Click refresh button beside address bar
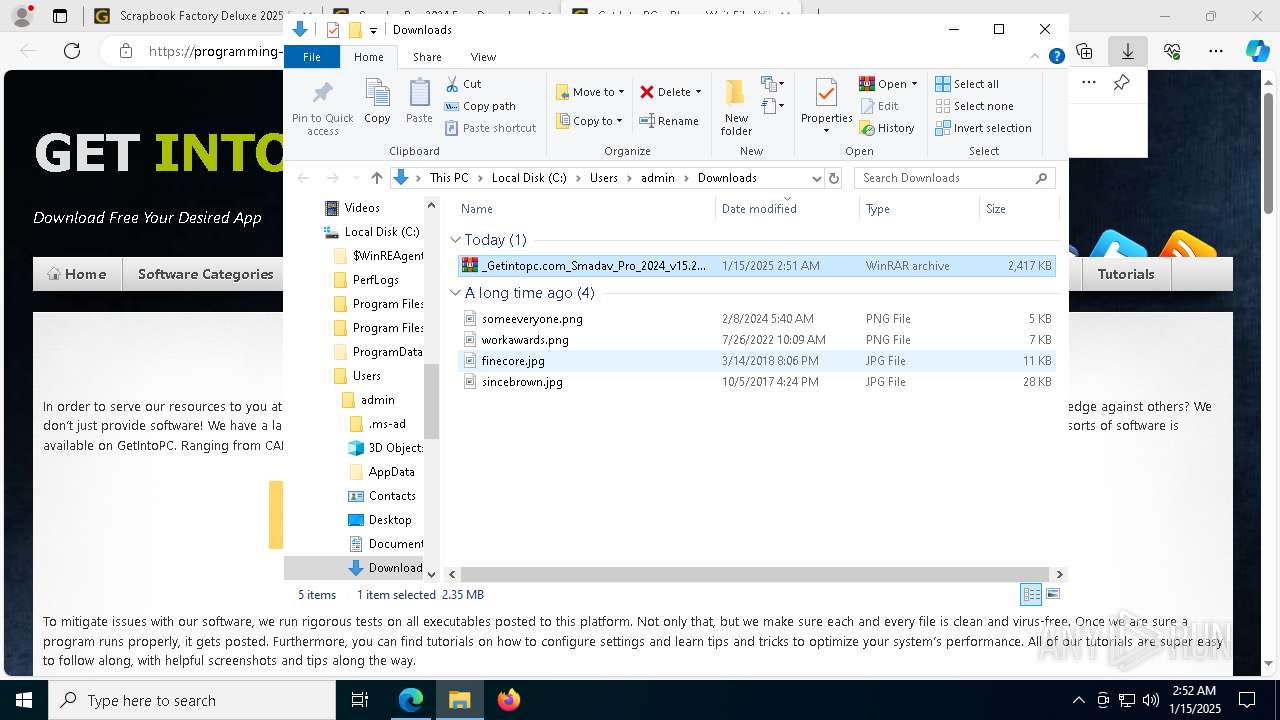 point(834,178)
